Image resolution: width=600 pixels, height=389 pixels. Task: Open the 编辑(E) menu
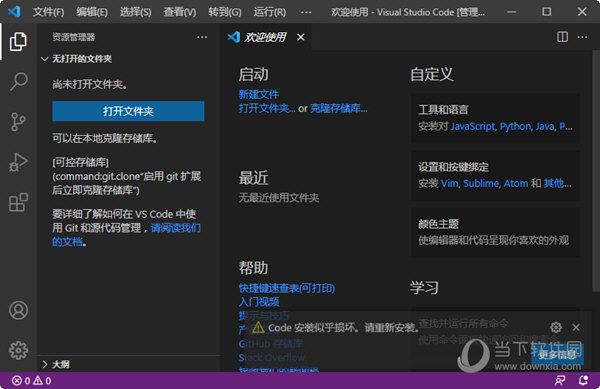pos(92,12)
